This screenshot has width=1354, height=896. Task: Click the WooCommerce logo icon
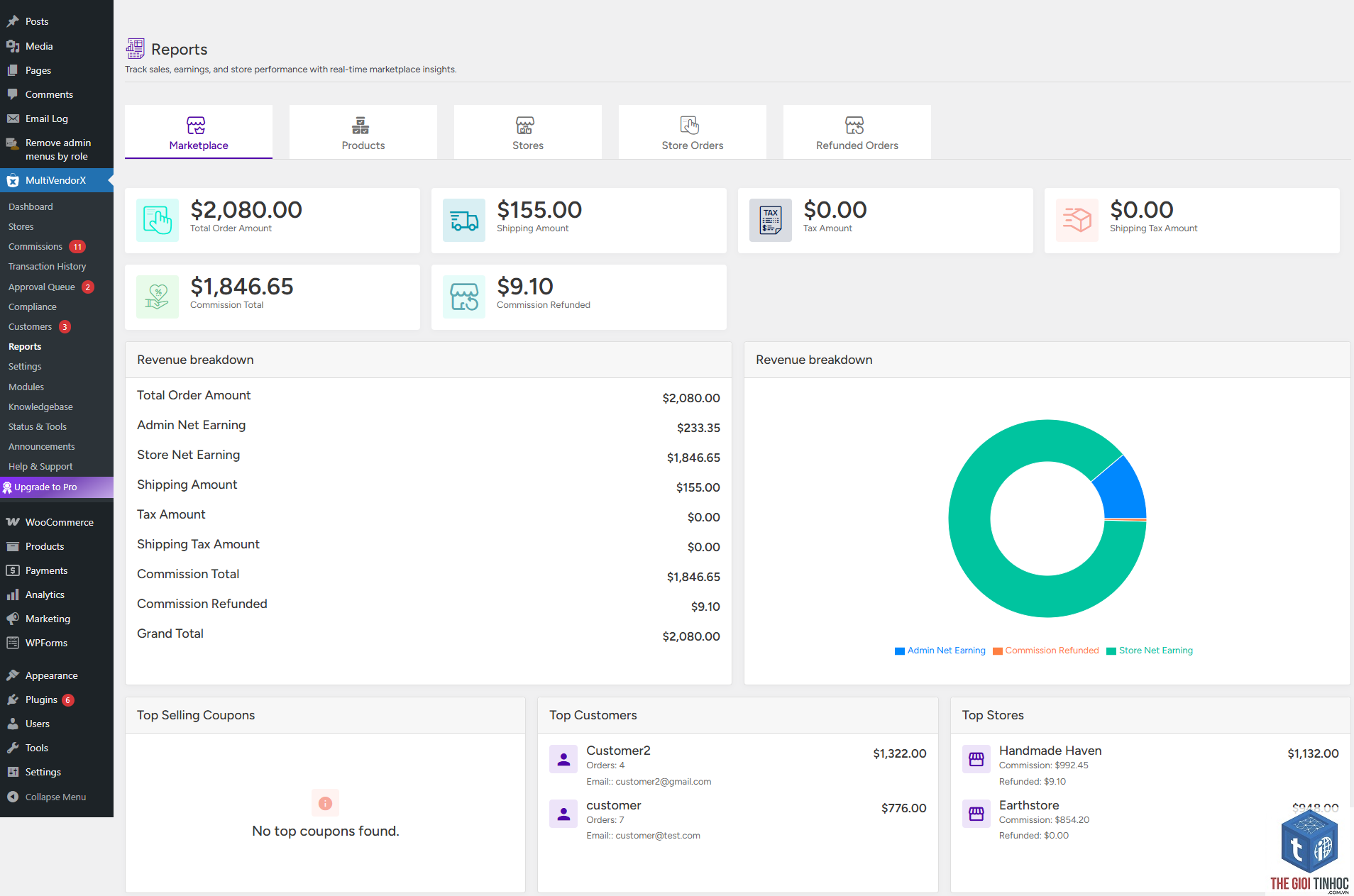13,522
